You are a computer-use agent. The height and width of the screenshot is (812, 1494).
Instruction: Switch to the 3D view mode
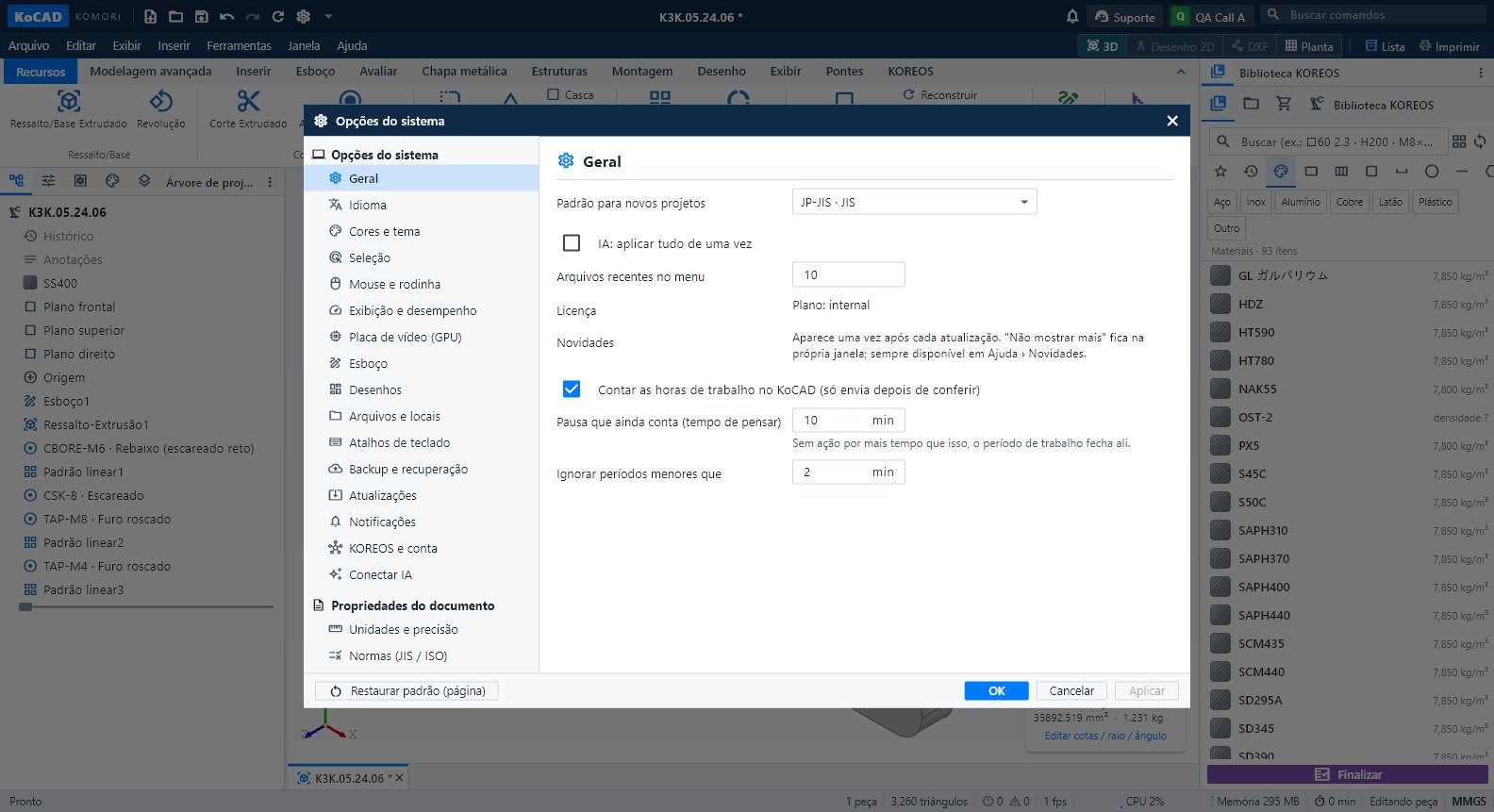pos(1103,46)
